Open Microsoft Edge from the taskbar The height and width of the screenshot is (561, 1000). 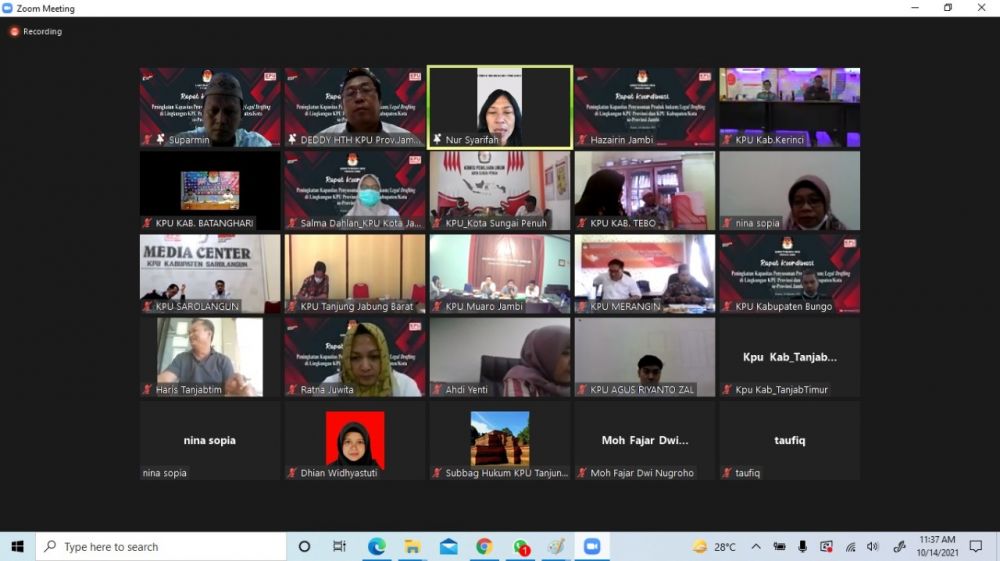coord(377,546)
